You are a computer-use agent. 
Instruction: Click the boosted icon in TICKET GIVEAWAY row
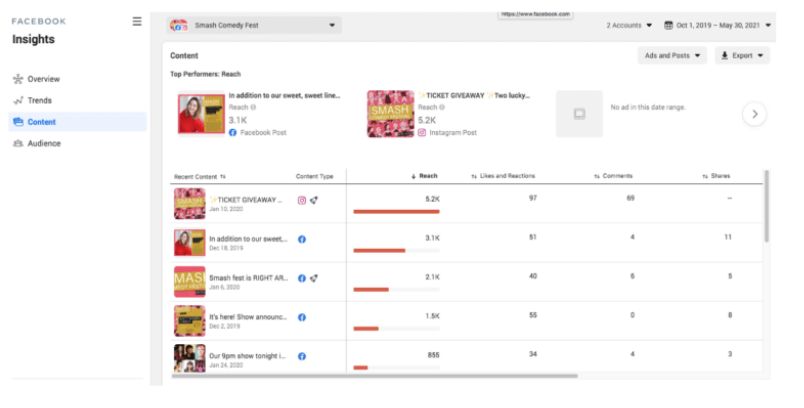tap(314, 200)
